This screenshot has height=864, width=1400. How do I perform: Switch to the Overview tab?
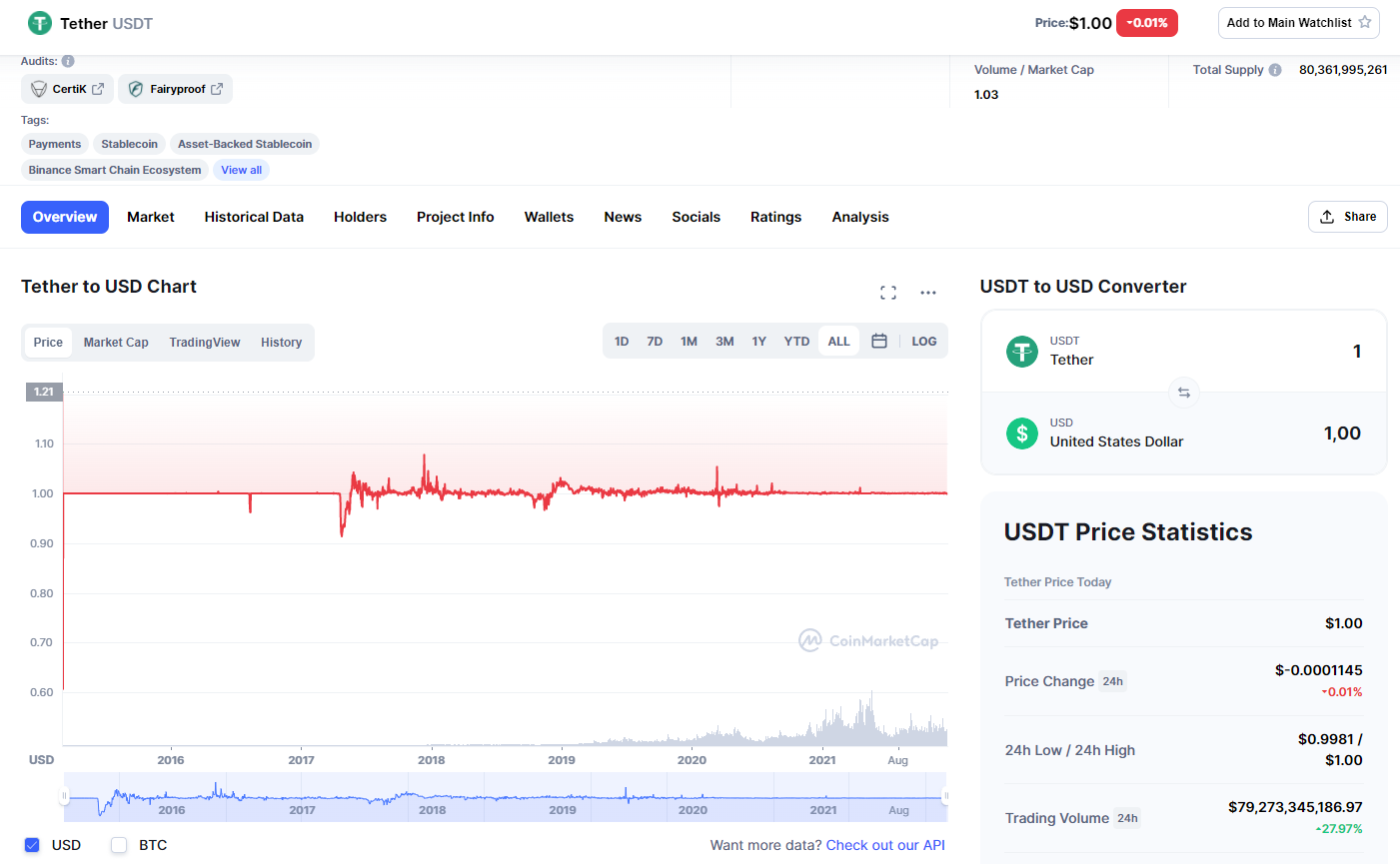coord(65,217)
